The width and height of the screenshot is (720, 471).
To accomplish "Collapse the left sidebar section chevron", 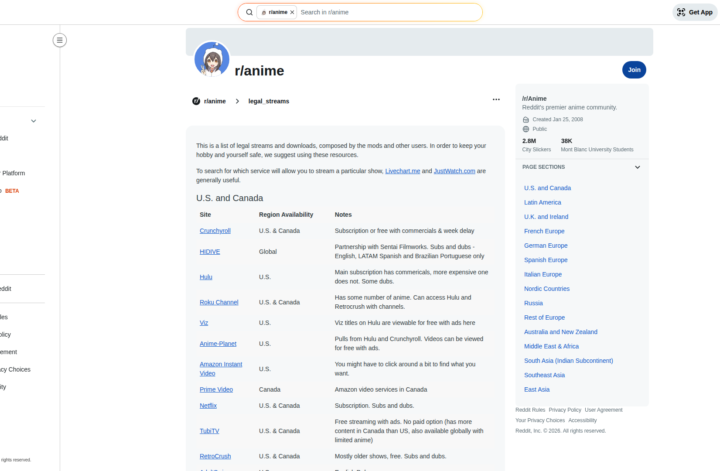I will (x=33, y=121).
